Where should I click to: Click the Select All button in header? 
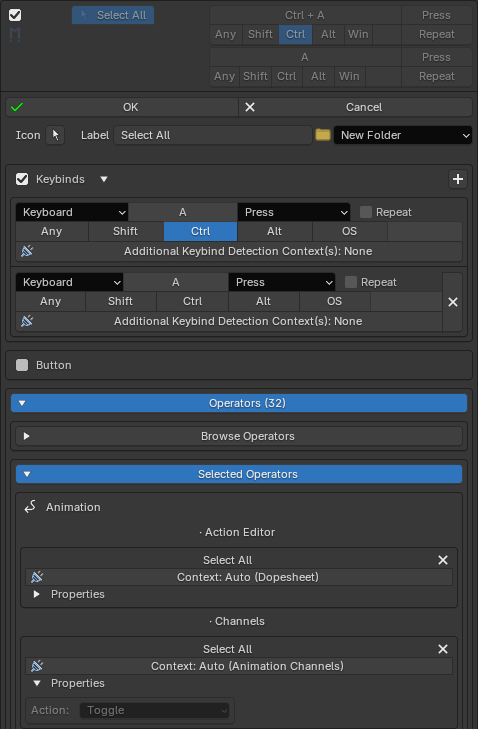tap(113, 15)
